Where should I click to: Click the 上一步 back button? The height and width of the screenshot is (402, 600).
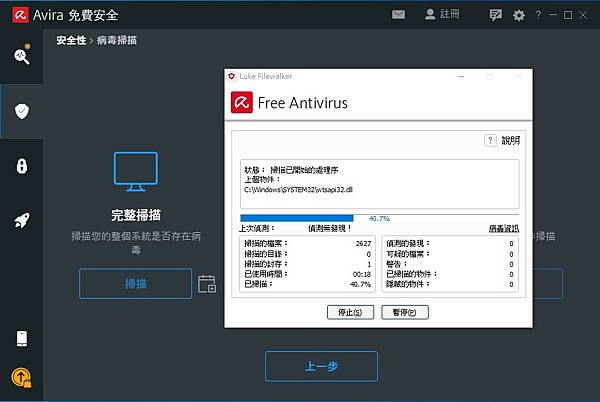(321, 366)
